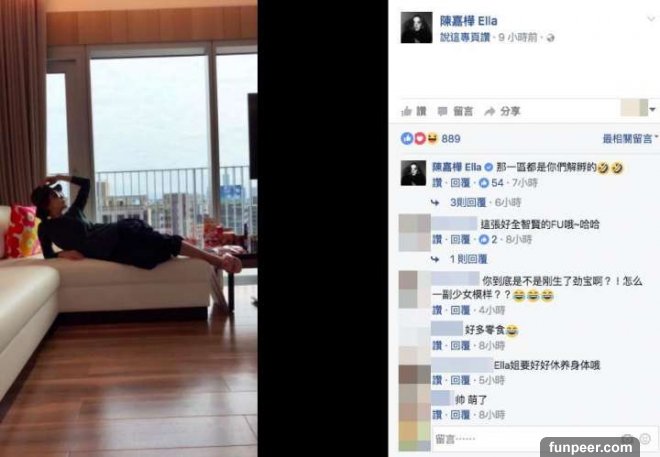Open the 889 reactions list
660x457 pixels.
pyautogui.click(x=430, y=138)
